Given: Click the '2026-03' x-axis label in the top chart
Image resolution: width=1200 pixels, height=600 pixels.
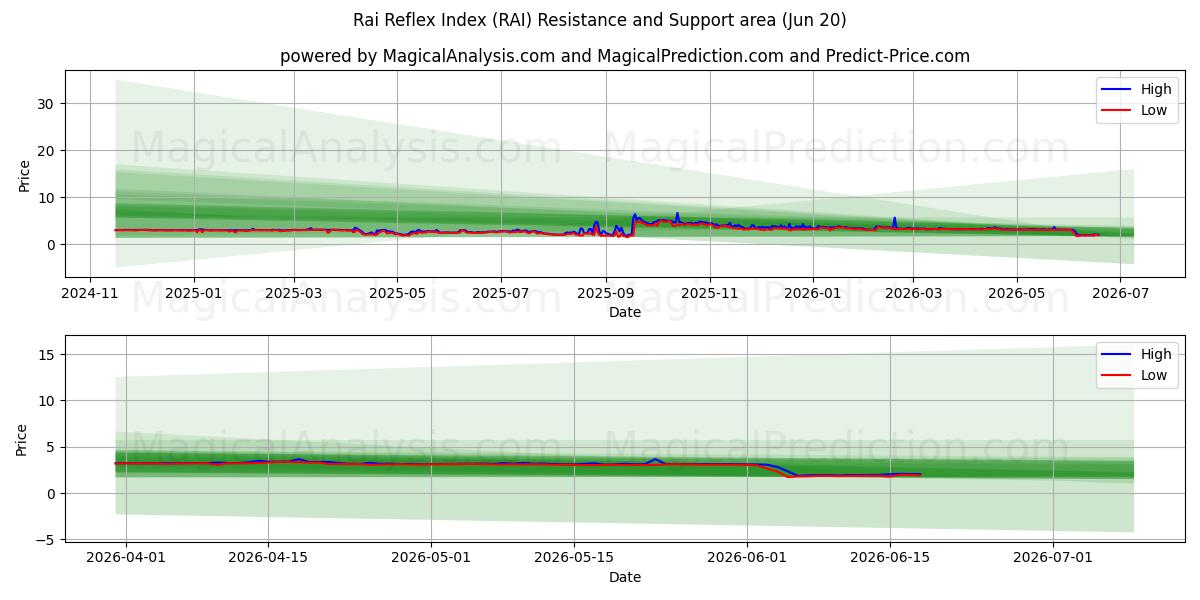Looking at the screenshot, I should 912,295.
